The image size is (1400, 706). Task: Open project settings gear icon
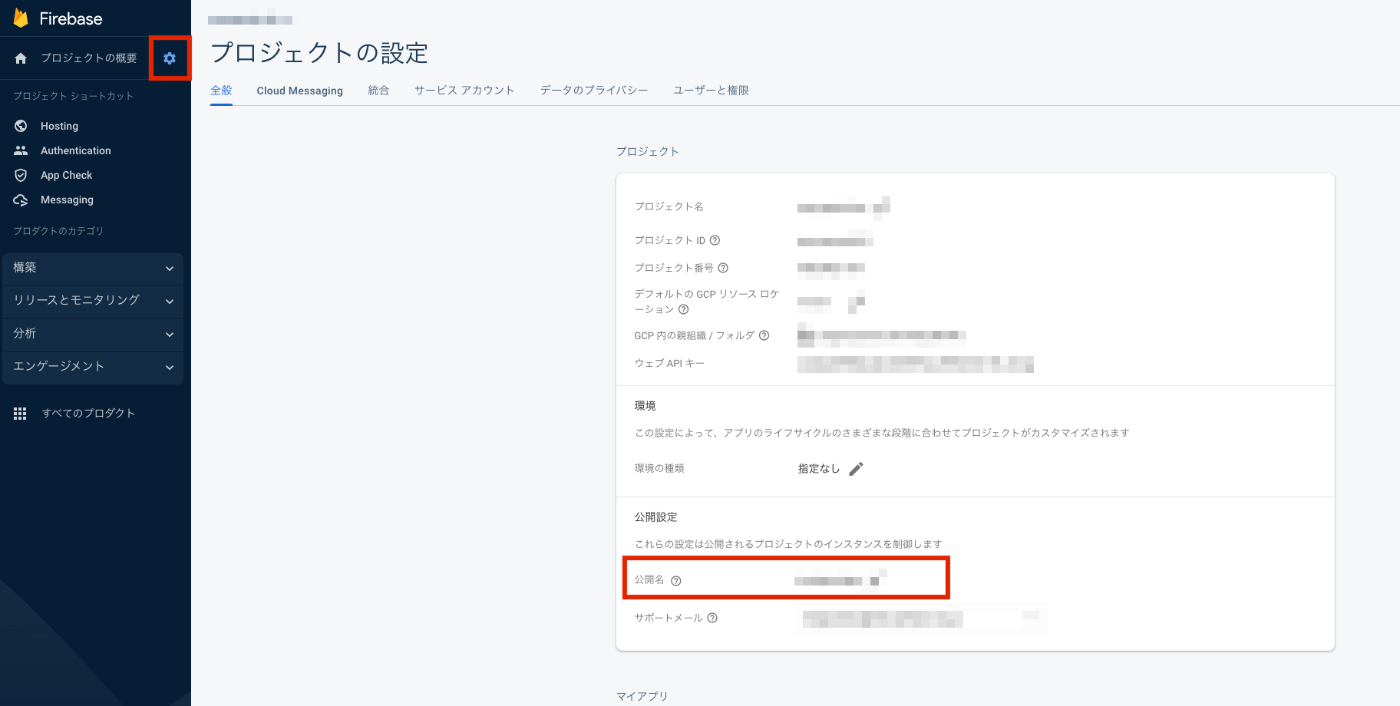coord(170,59)
